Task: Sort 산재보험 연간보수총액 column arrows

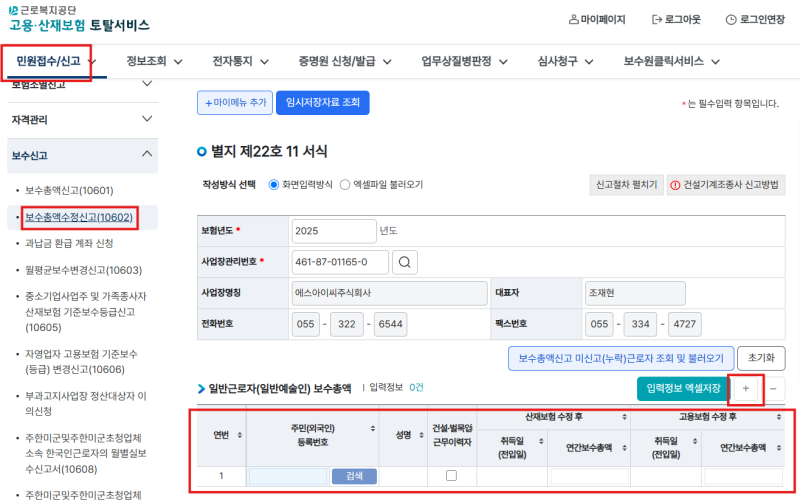Action: (x=624, y=448)
